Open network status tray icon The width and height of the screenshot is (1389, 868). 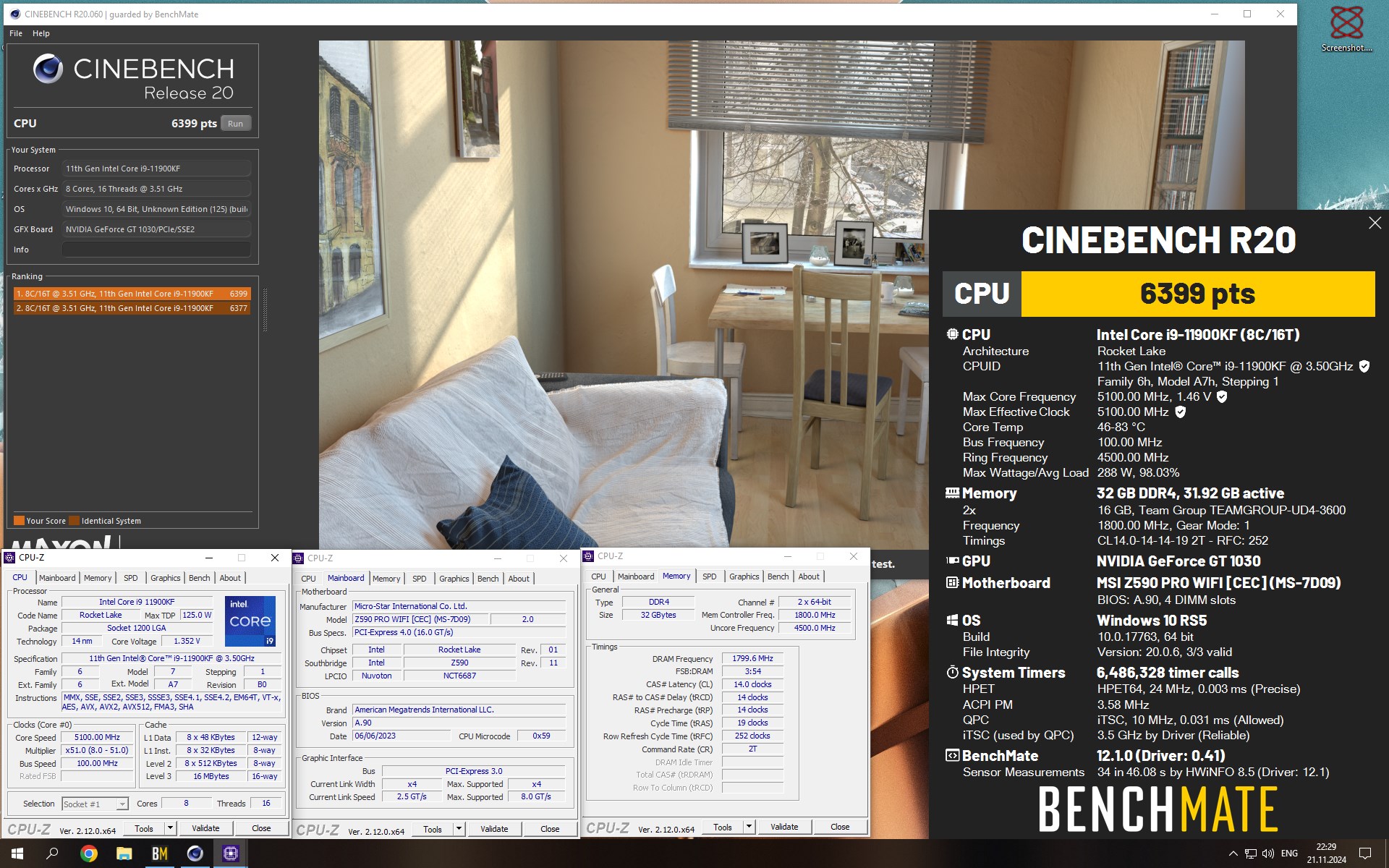(x=1251, y=854)
